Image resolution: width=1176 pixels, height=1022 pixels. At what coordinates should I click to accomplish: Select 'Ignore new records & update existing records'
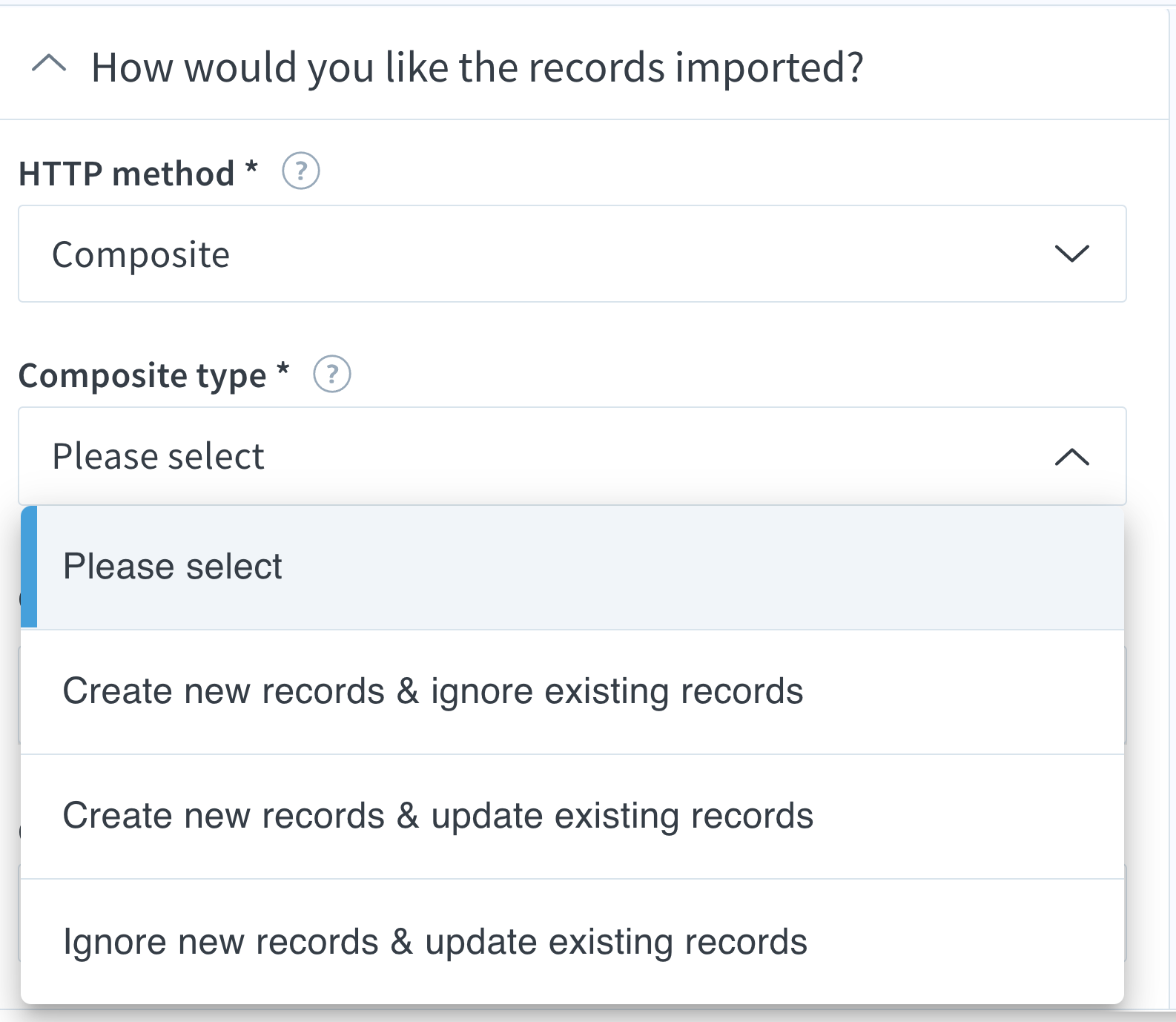click(572, 942)
